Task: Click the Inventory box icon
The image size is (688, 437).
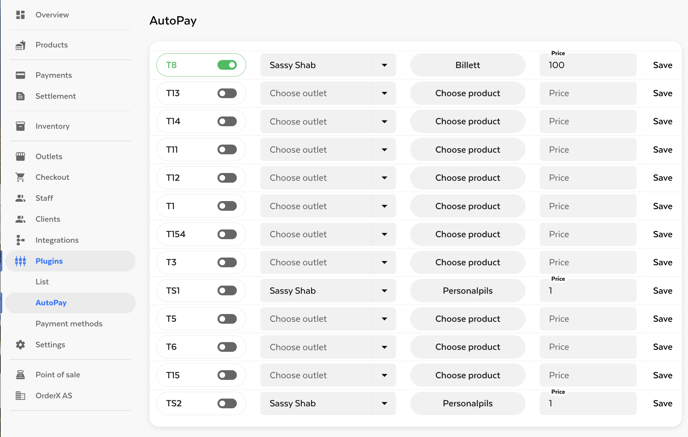Action: (x=20, y=127)
